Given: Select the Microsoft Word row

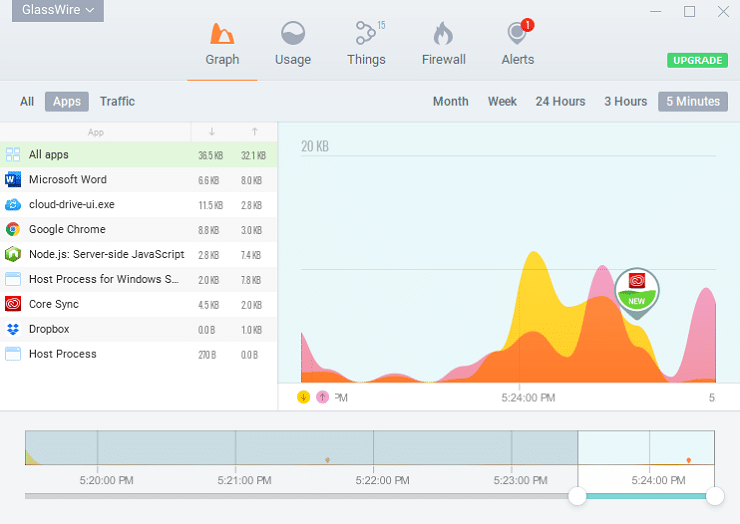Looking at the screenshot, I should click(x=138, y=179).
